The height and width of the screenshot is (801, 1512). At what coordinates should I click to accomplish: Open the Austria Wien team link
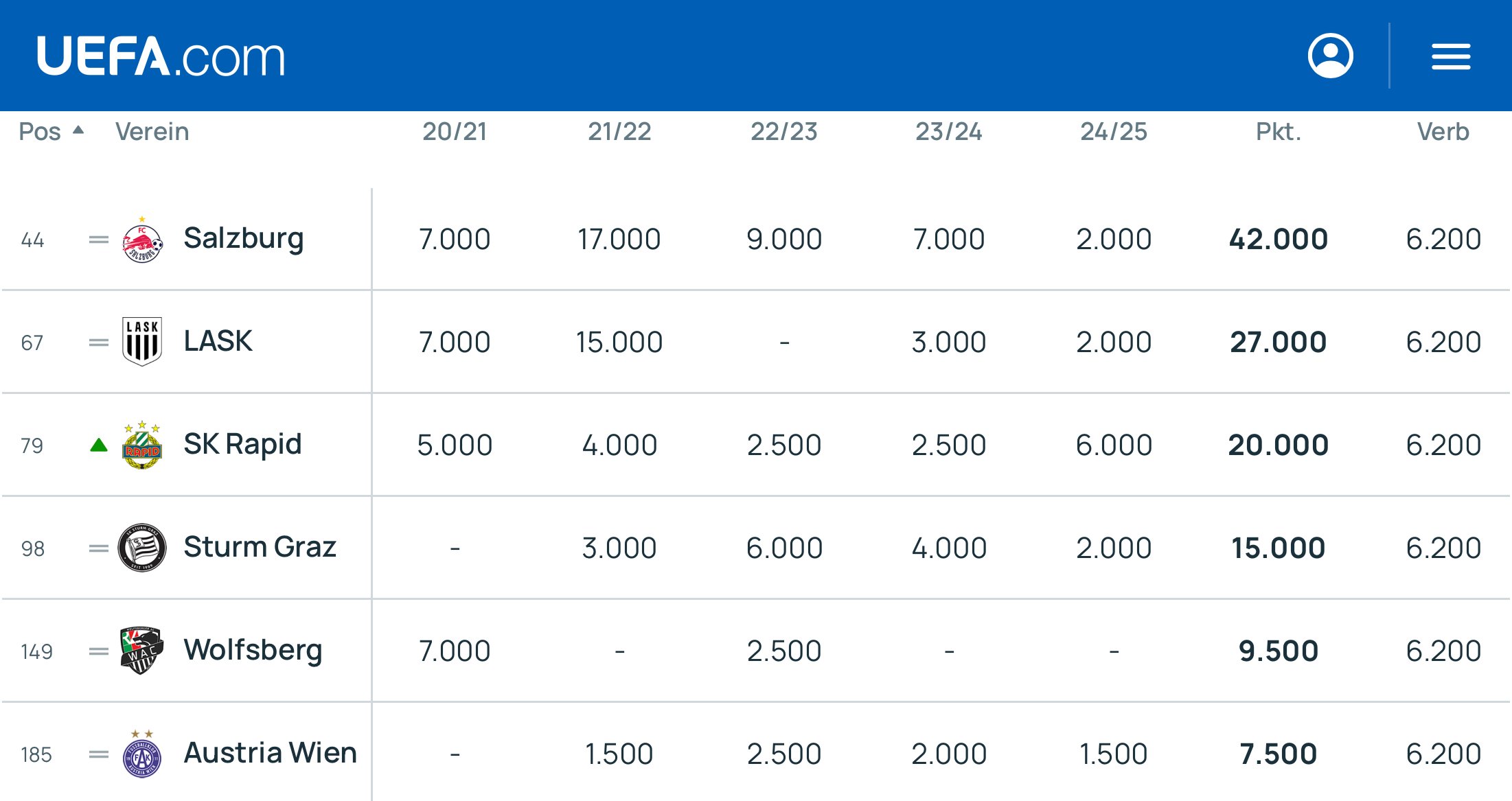(270, 753)
